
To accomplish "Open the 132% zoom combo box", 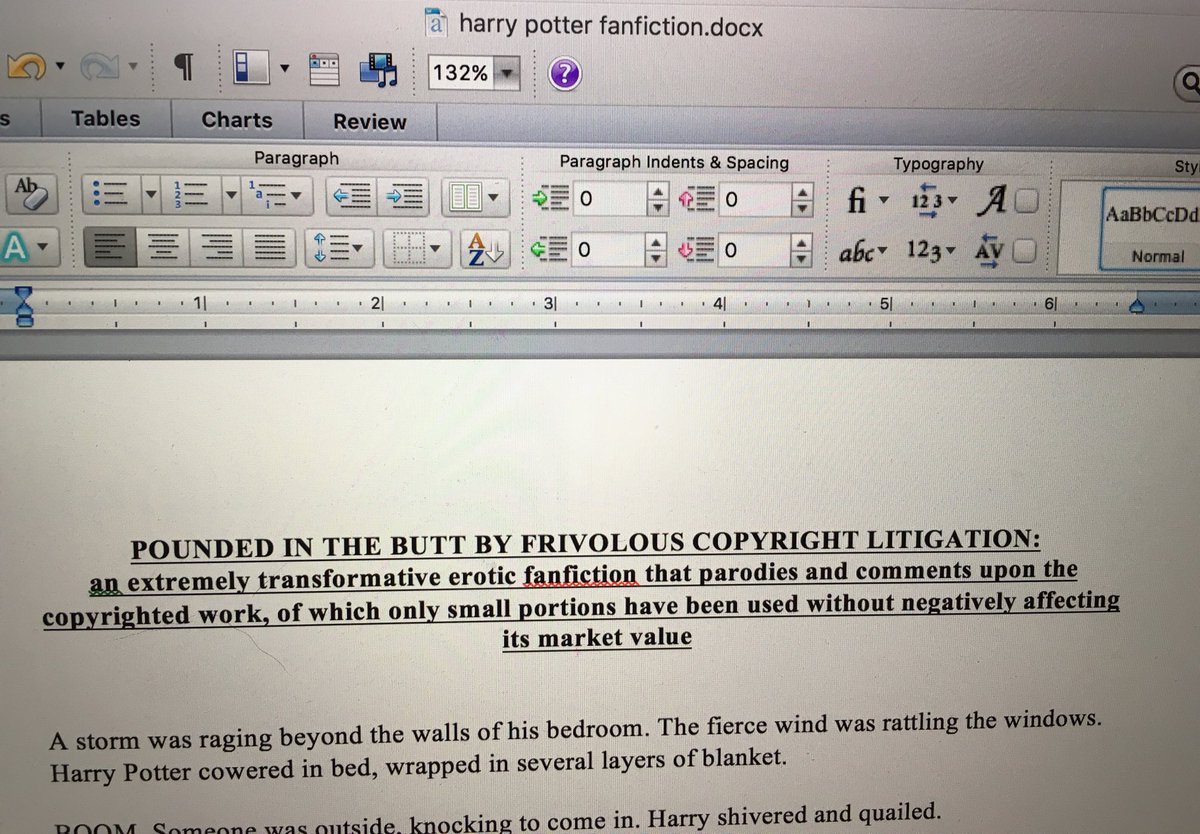I will (474, 73).
